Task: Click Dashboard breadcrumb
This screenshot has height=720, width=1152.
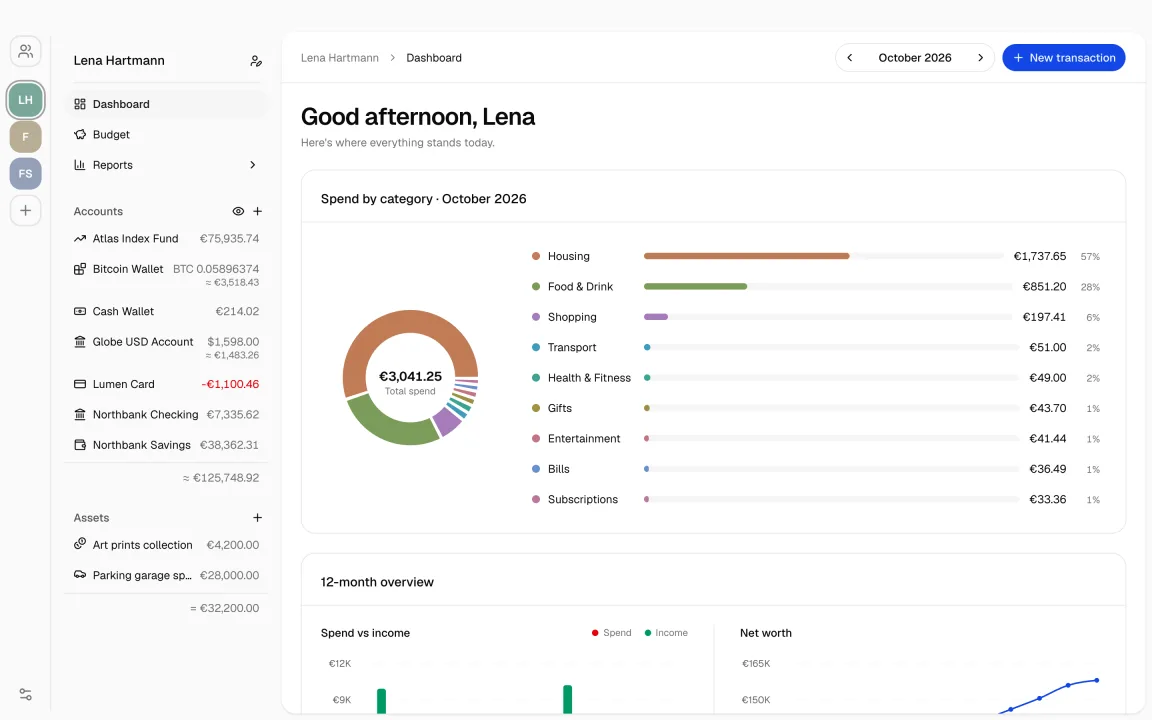Action: 433,58
